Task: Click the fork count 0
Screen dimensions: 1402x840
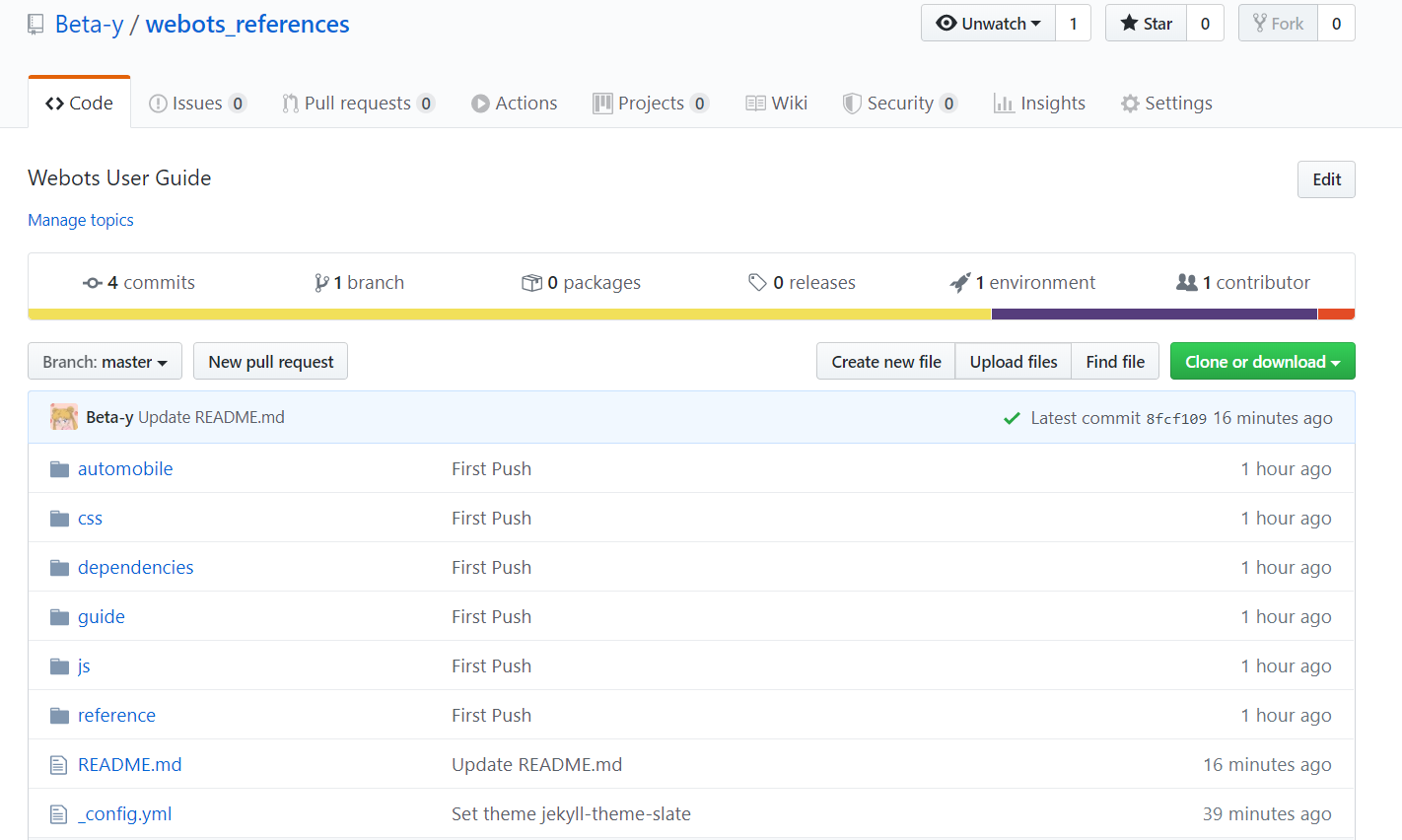Action: pos(1336,24)
